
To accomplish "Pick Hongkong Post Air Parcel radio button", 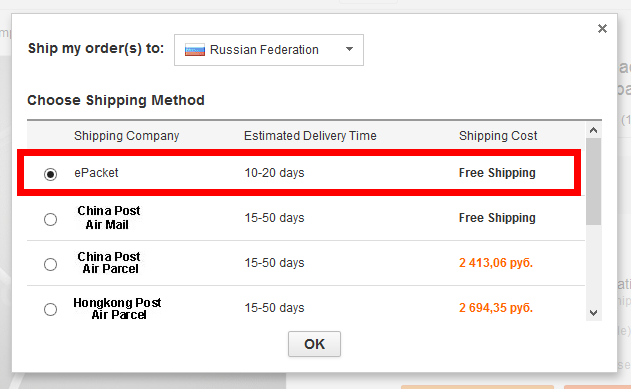I will [x=50, y=309].
